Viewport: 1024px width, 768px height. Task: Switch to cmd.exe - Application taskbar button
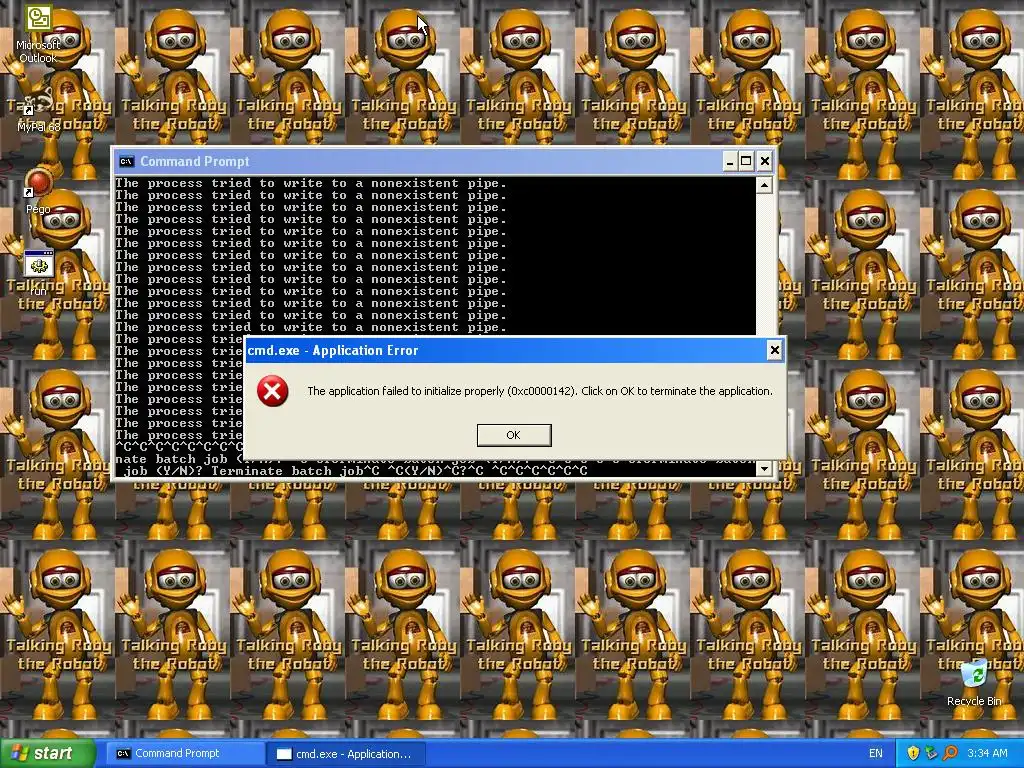pyautogui.click(x=346, y=753)
